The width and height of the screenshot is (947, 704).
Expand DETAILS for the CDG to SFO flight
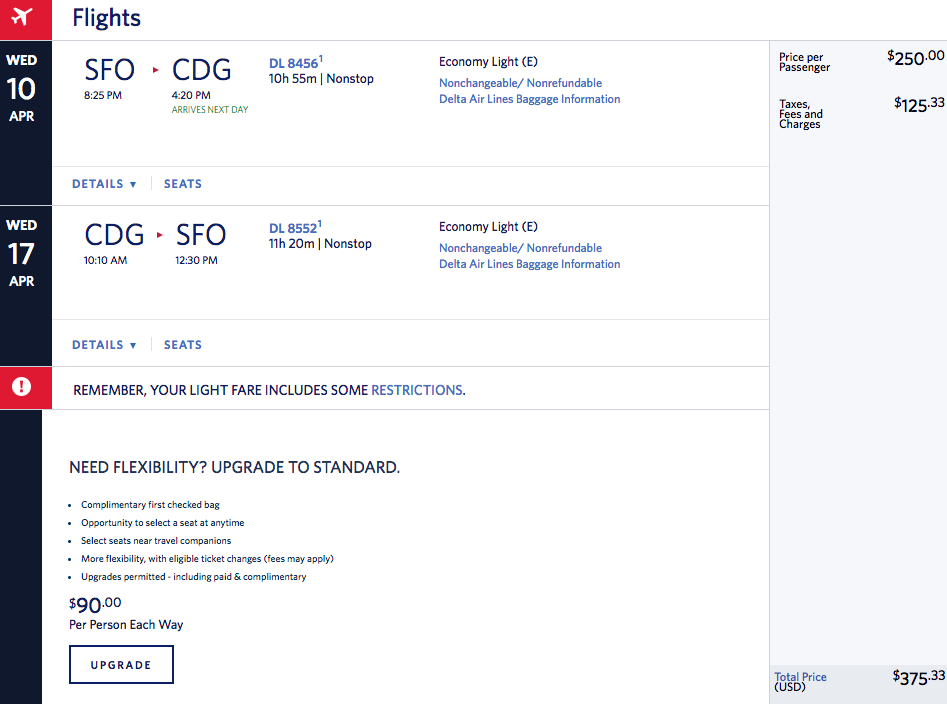(104, 345)
